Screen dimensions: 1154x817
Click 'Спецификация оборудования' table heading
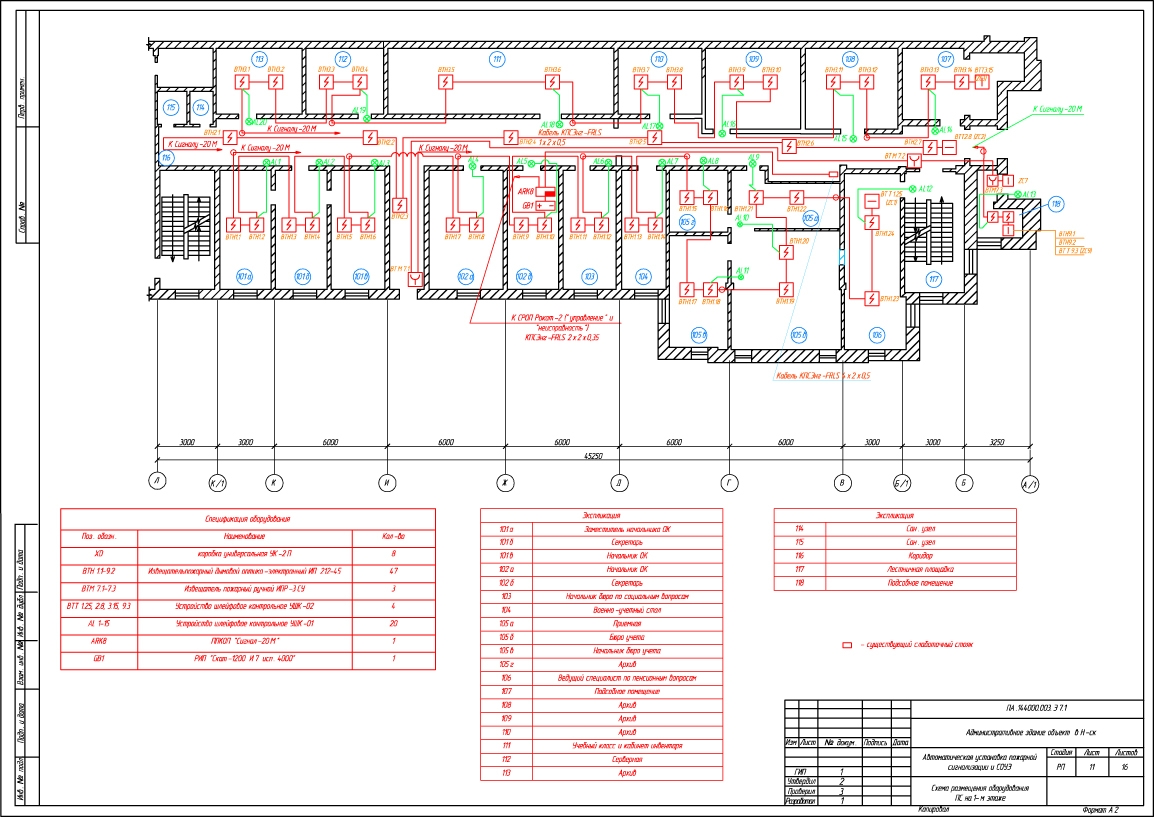click(x=247, y=519)
